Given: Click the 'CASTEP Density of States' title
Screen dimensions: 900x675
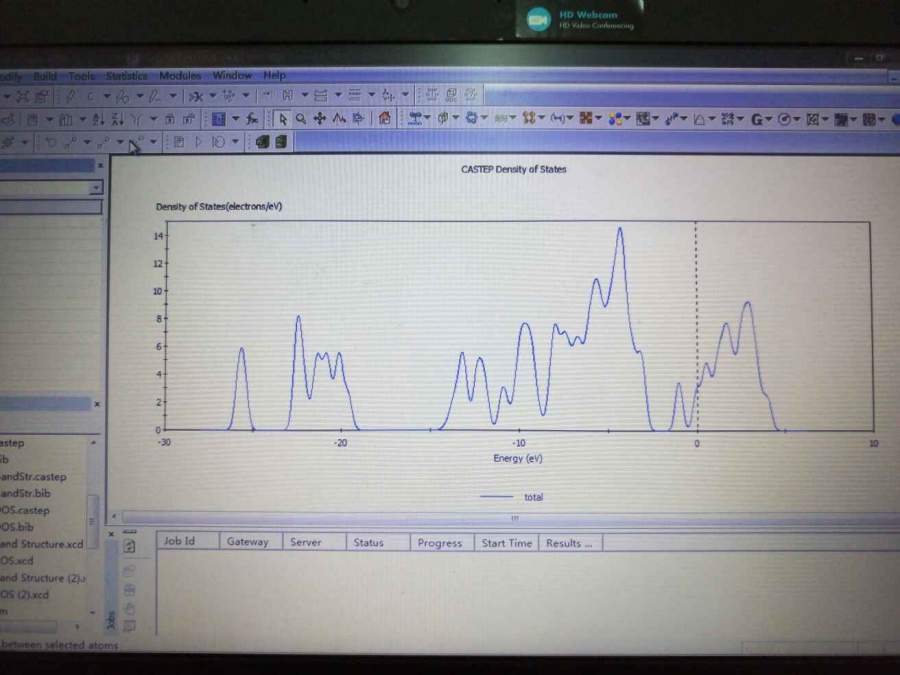Looking at the screenshot, I should 514,169.
